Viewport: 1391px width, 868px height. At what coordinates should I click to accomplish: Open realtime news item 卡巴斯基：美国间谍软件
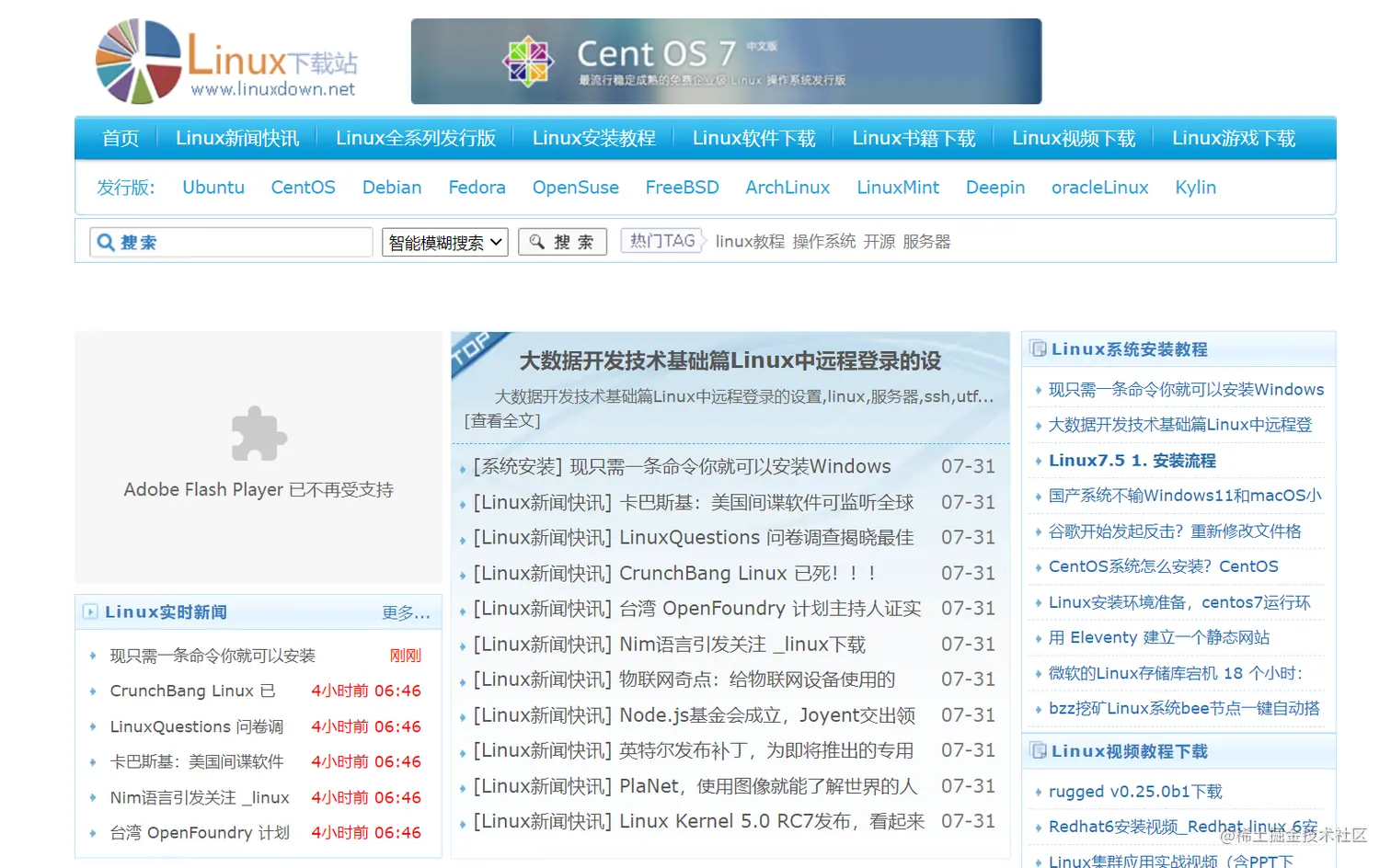click(197, 762)
